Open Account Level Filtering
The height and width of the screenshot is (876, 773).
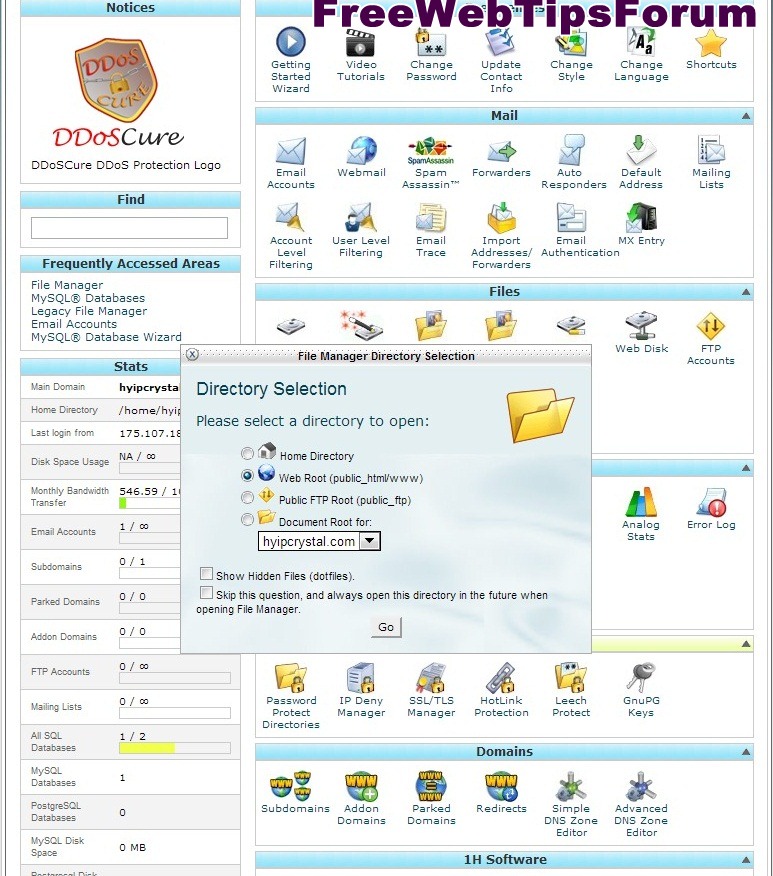(290, 218)
